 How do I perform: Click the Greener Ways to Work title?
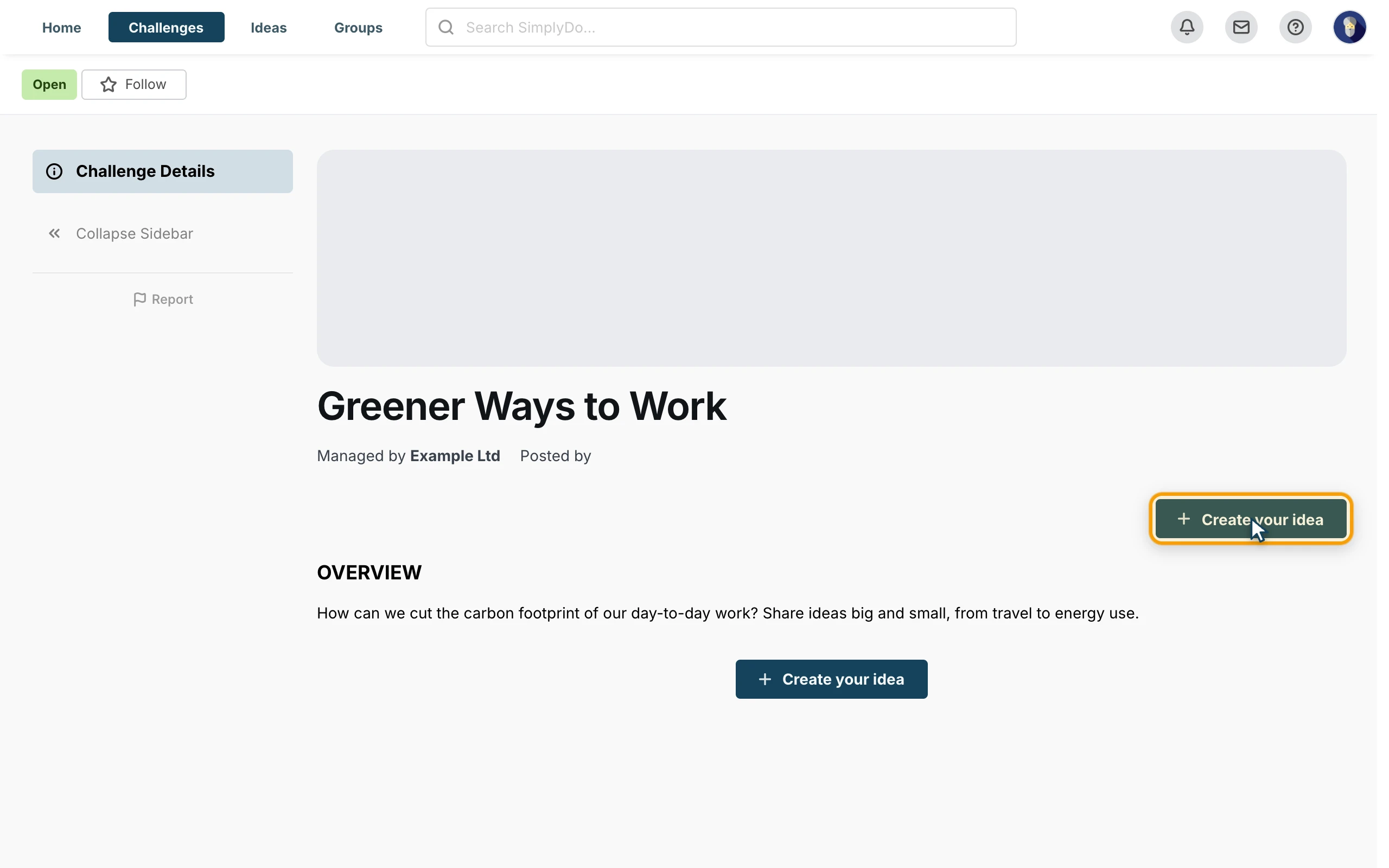(522, 406)
